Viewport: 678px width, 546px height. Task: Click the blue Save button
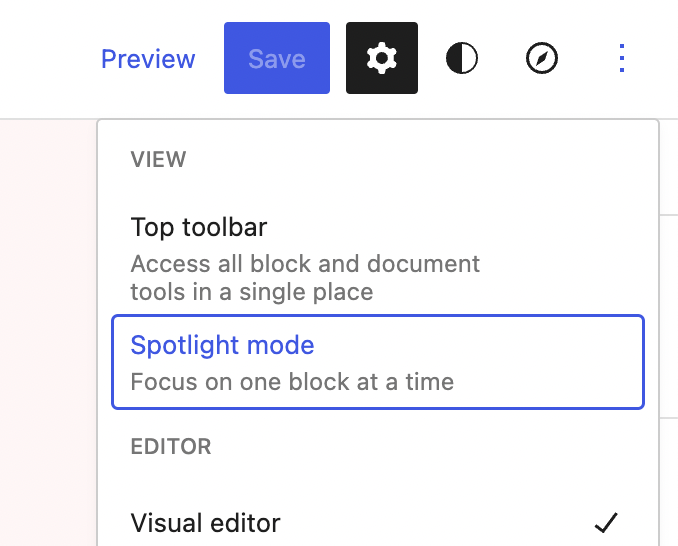pyautogui.click(x=277, y=58)
